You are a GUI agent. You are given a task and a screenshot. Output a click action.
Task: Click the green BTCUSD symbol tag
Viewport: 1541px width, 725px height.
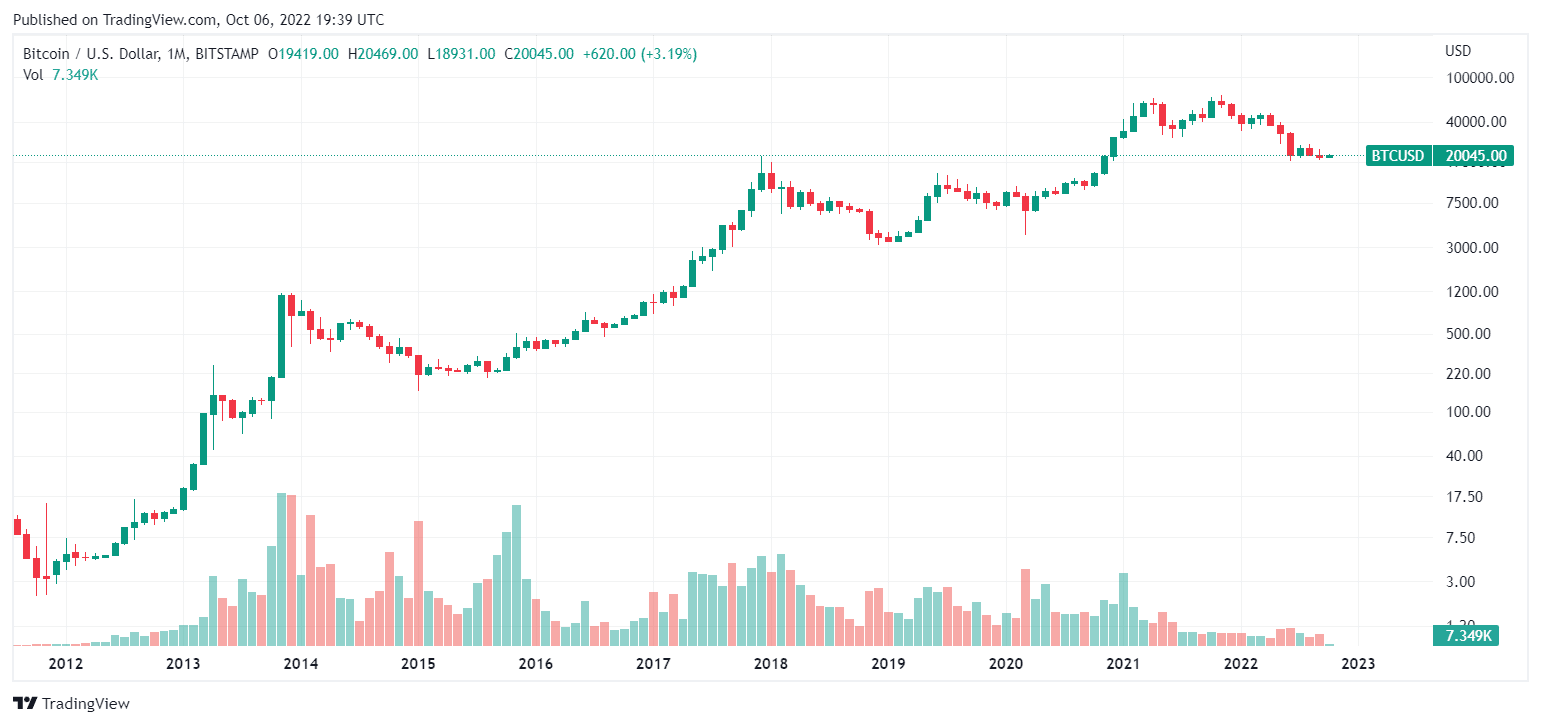click(x=1398, y=156)
